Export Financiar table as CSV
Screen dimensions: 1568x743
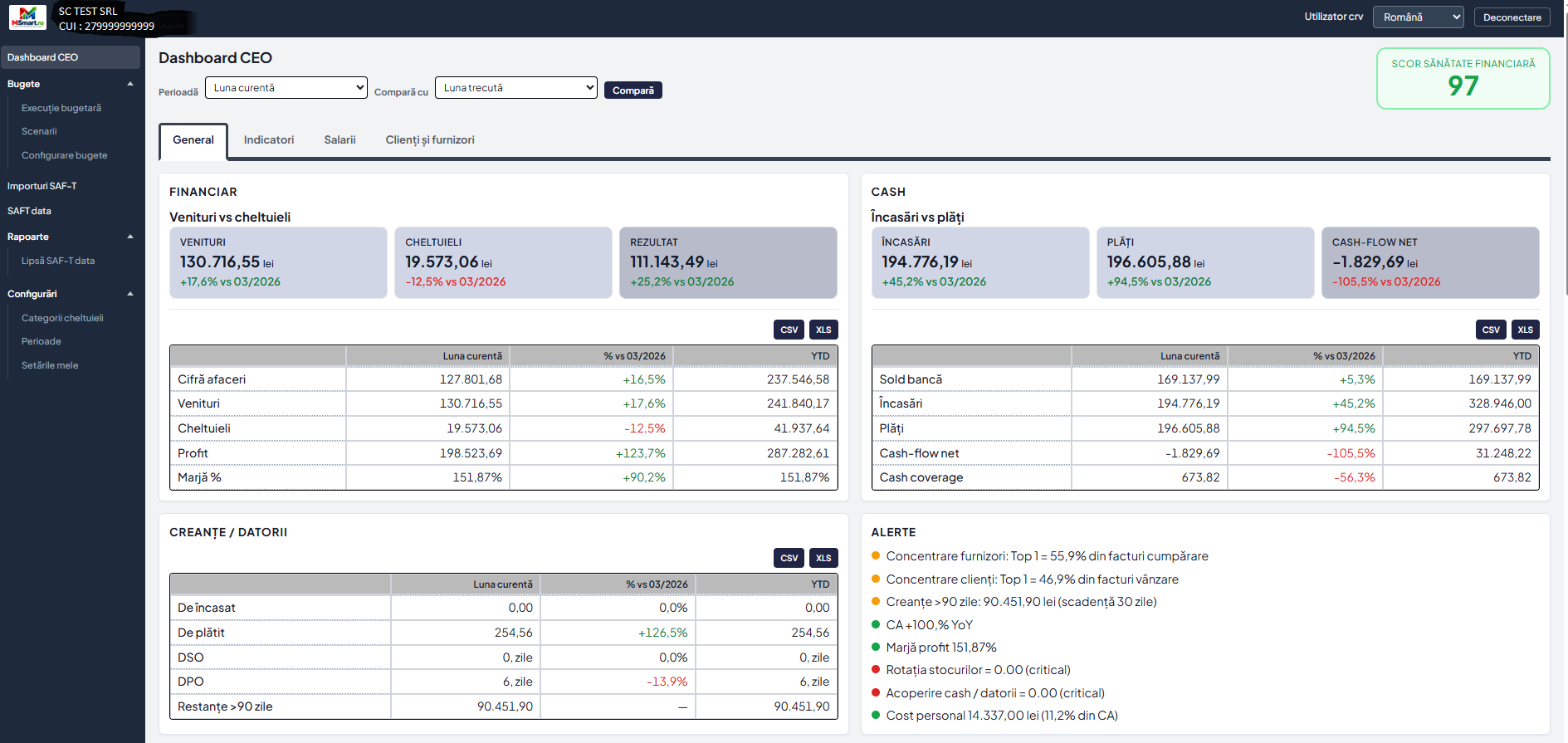[789, 330]
